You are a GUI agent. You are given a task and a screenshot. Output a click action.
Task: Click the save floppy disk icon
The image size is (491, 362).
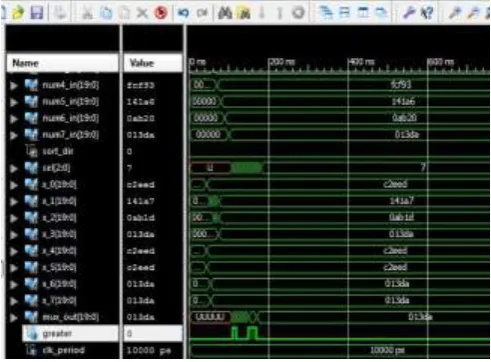(37, 13)
